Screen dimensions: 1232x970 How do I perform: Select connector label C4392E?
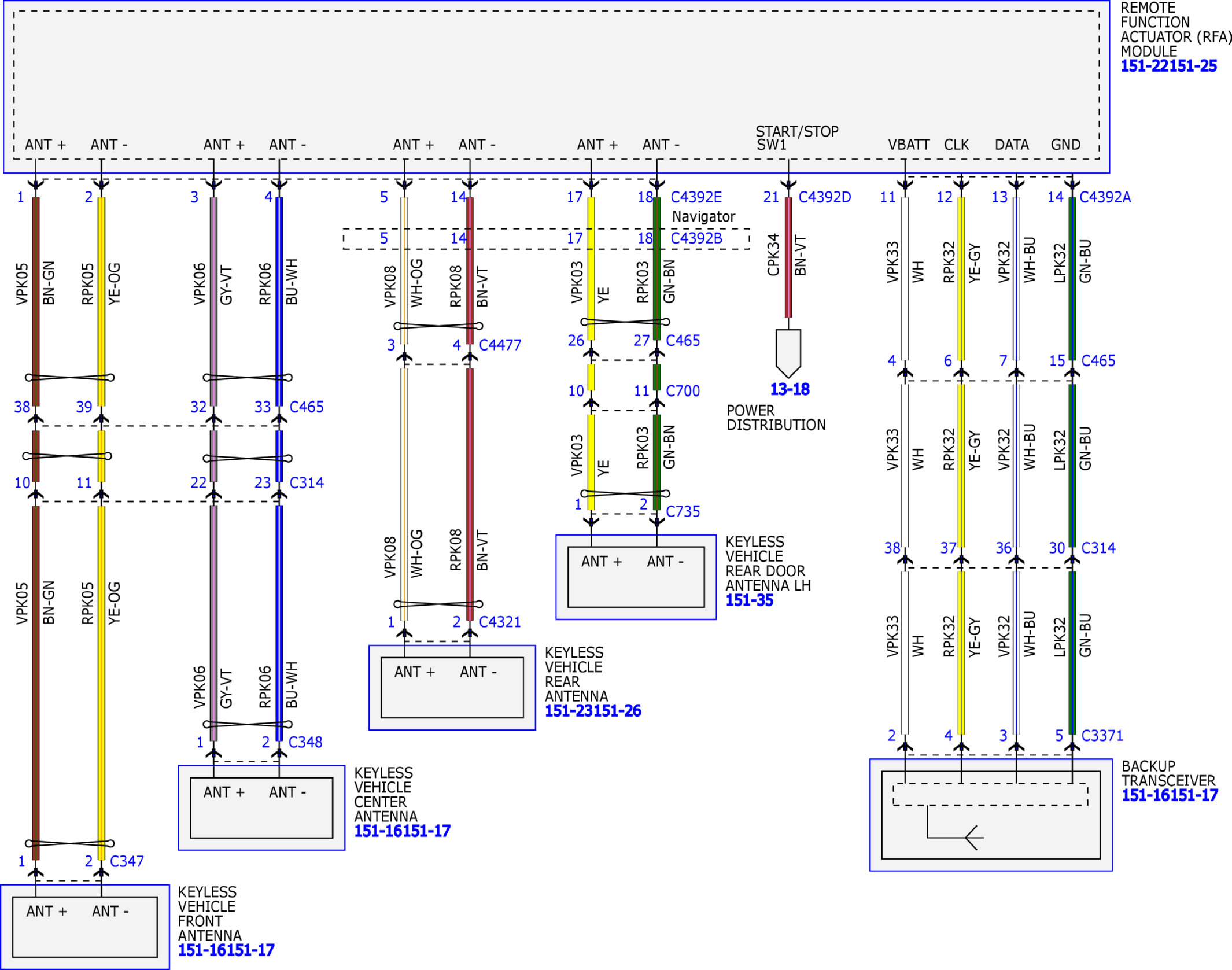tap(696, 197)
